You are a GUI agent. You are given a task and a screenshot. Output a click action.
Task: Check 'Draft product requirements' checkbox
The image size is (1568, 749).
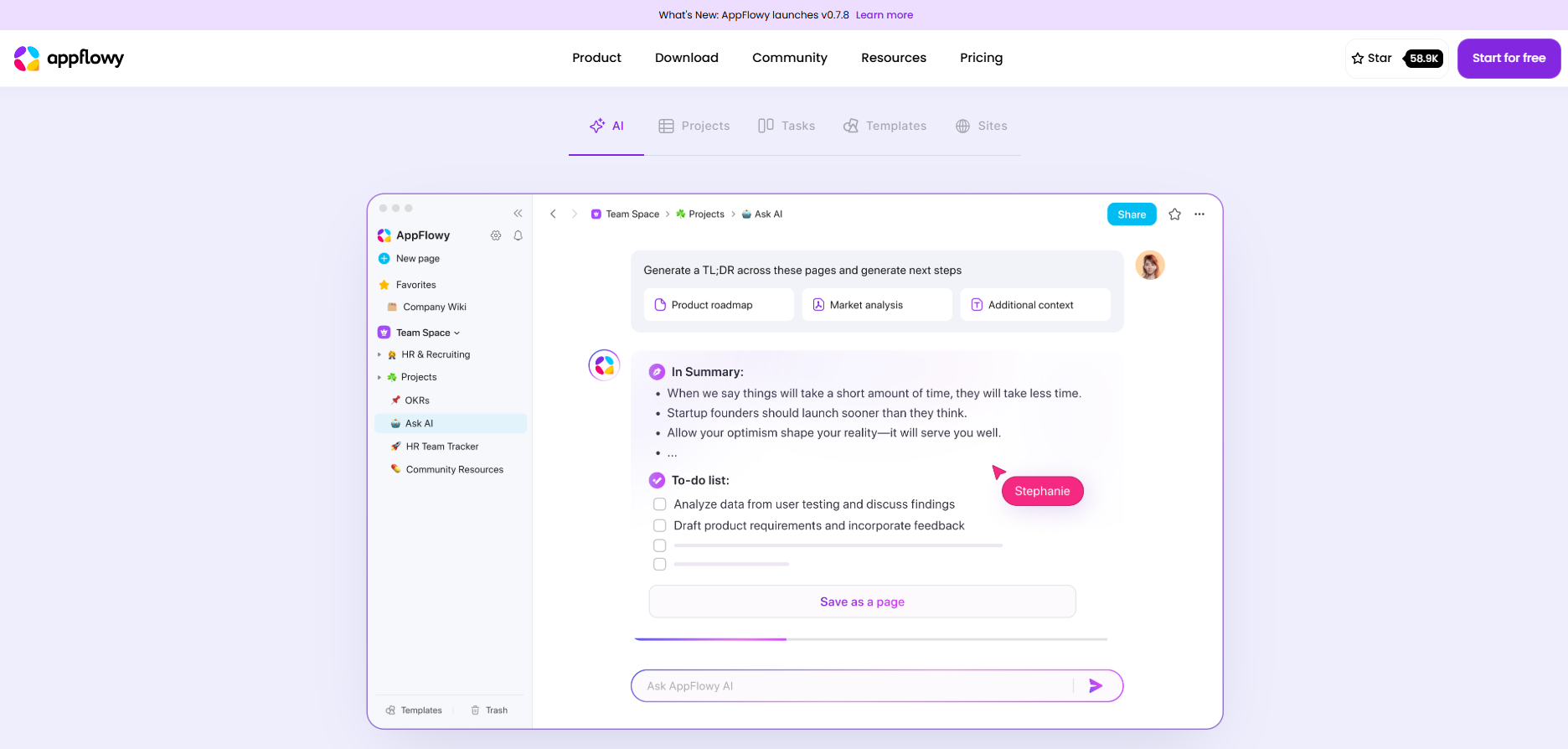[x=660, y=526]
